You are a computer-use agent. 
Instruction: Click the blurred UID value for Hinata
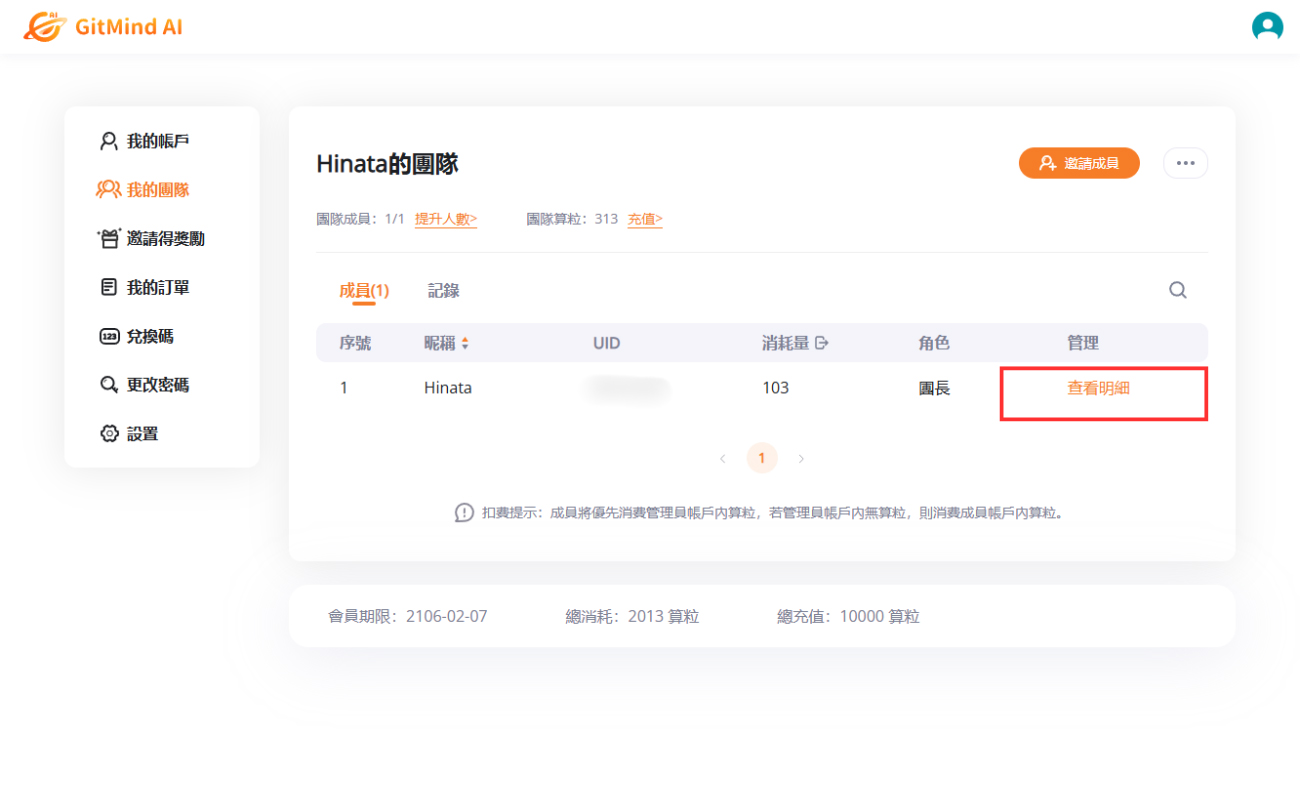[x=628, y=388]
